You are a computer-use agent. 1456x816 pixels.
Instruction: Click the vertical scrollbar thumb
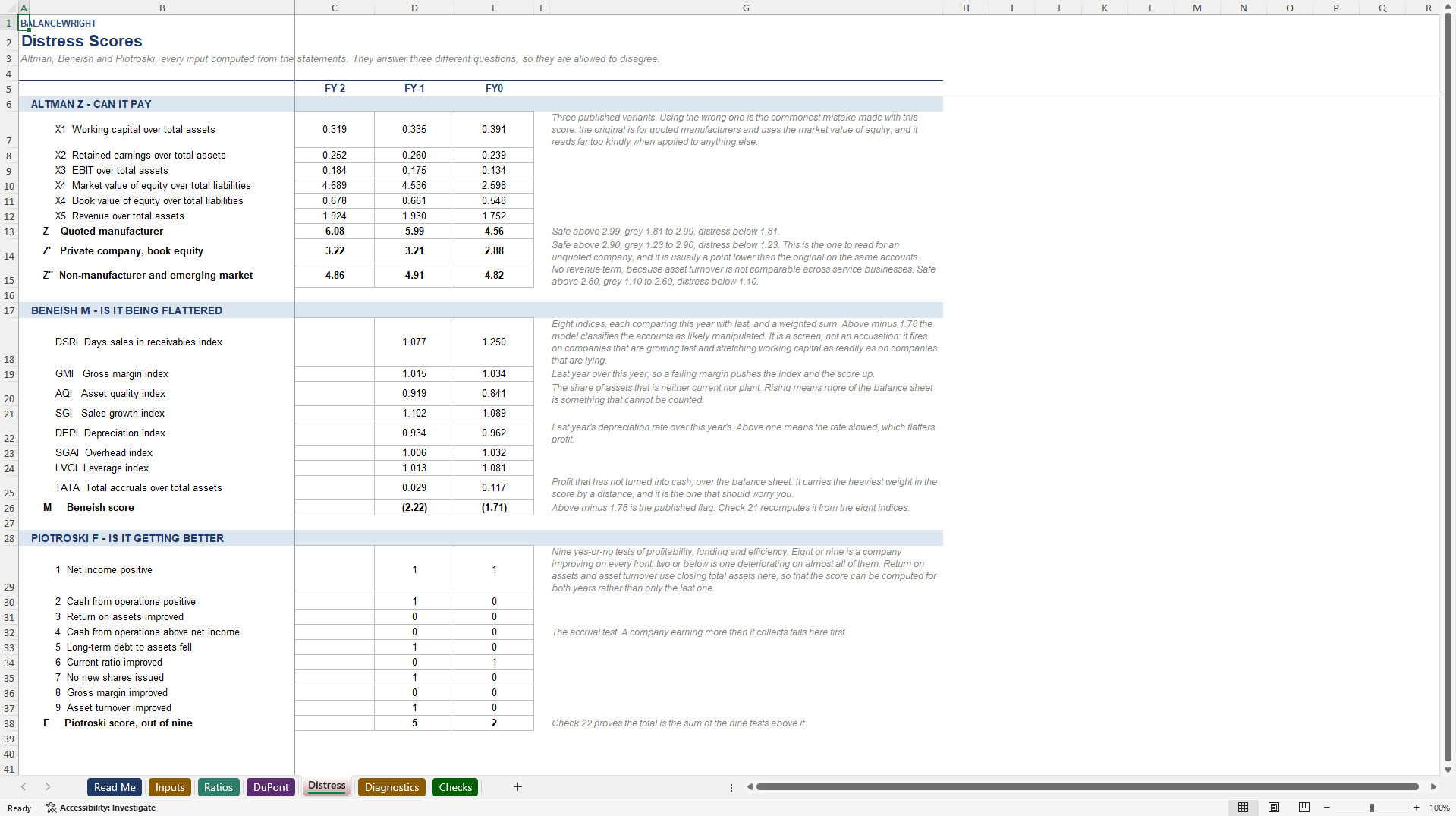[1448, 387]
